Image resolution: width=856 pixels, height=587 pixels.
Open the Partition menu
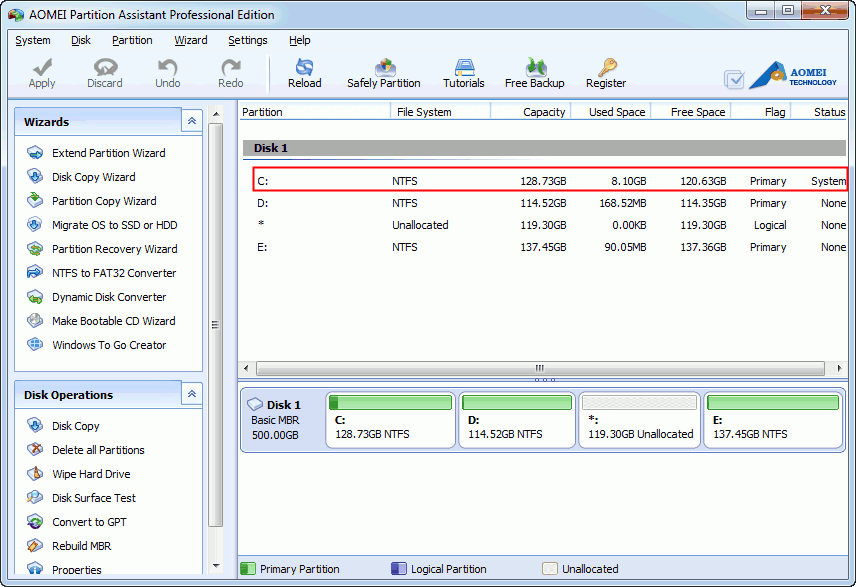pyautogui.click(x=132, y=40)
